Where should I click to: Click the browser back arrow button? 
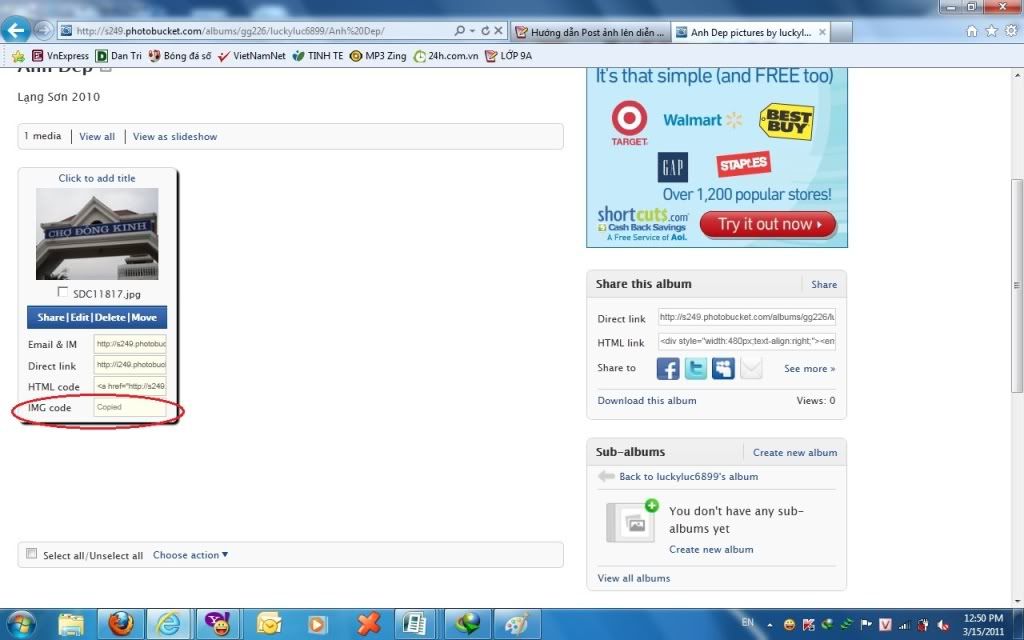click(16, 31)
